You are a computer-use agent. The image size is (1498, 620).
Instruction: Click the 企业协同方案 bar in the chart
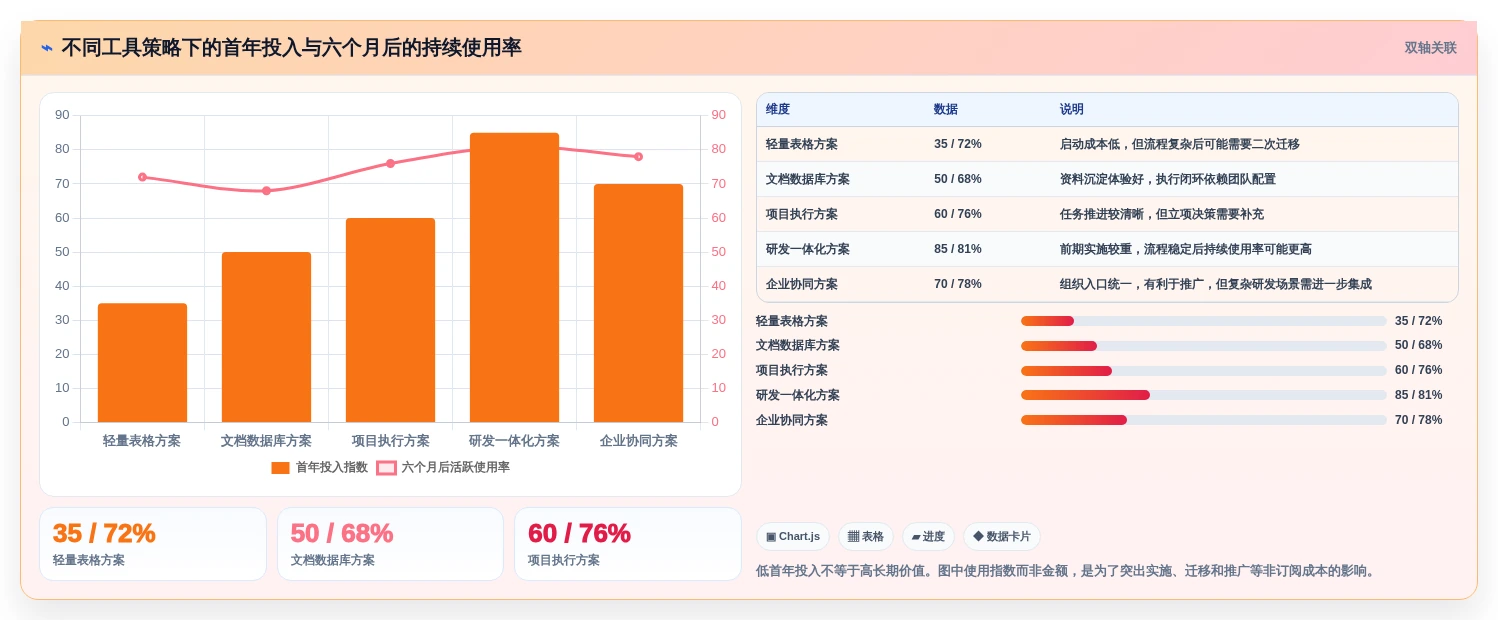(638, 303)
